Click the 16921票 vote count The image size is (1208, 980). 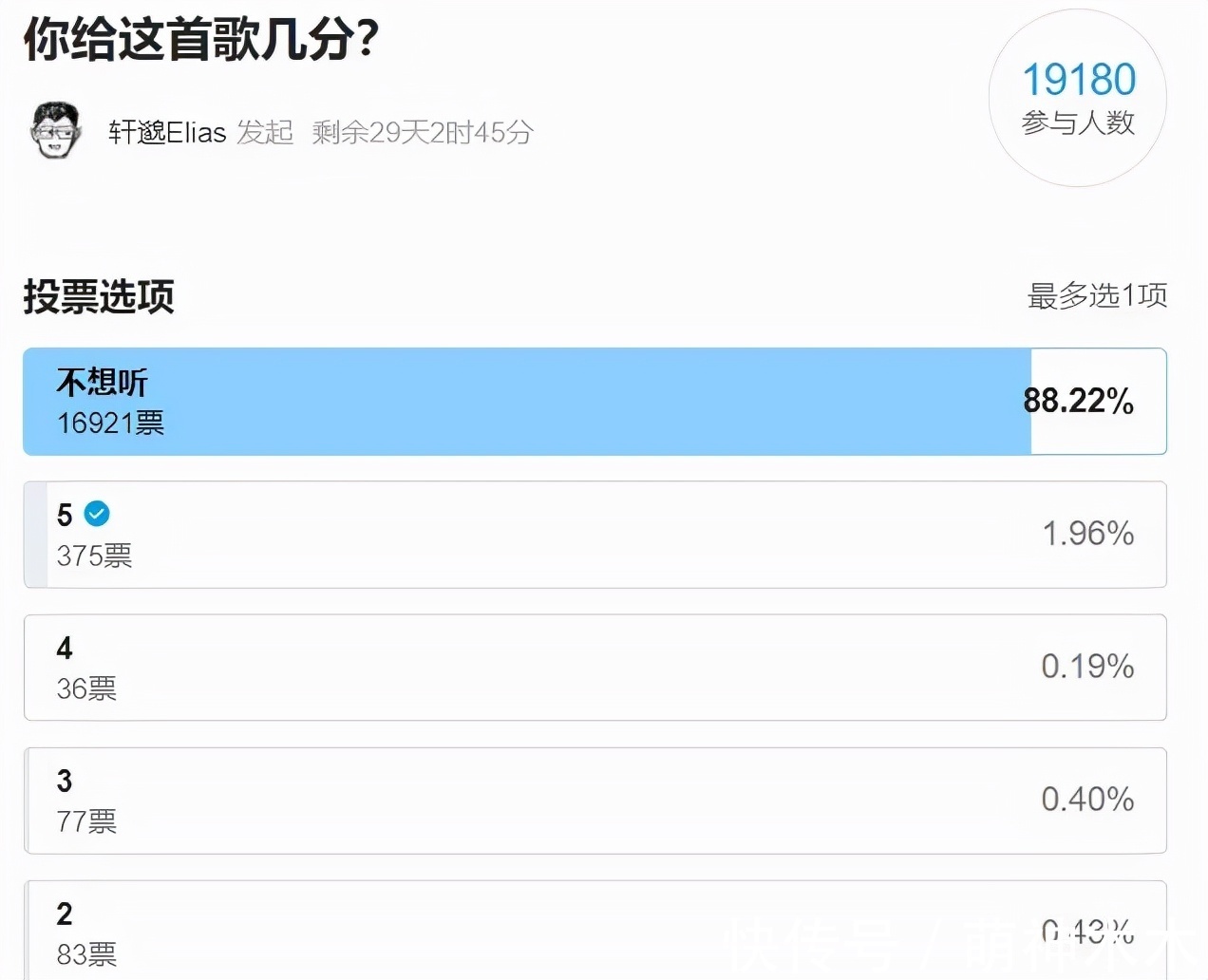click(x=110, y=424)
